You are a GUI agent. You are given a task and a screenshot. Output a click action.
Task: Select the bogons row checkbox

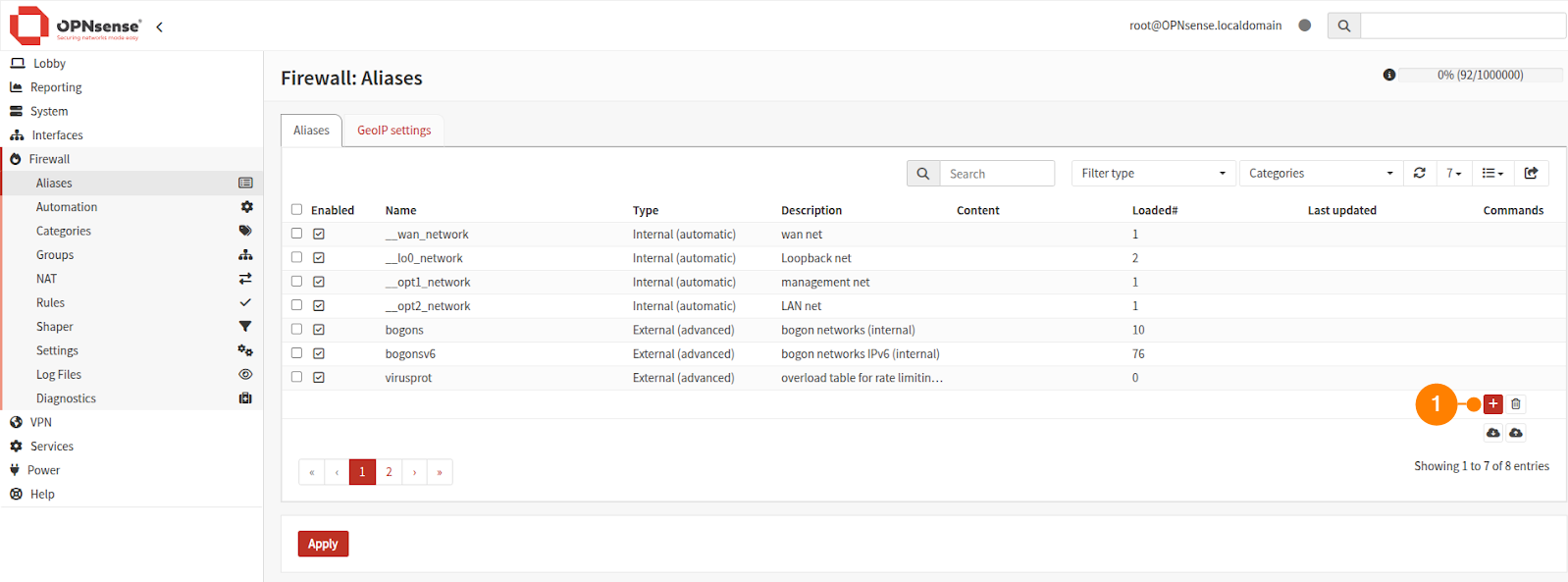click(296, 330)
